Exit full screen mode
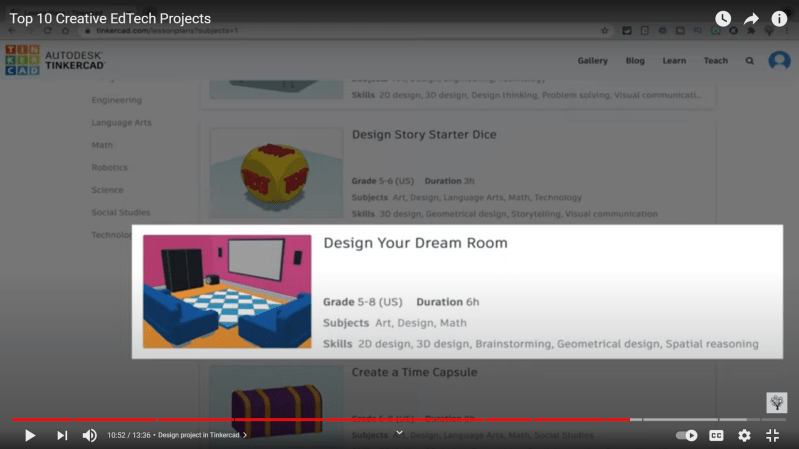Viewport: 799px width, 449px height. (x=772, y=435)
